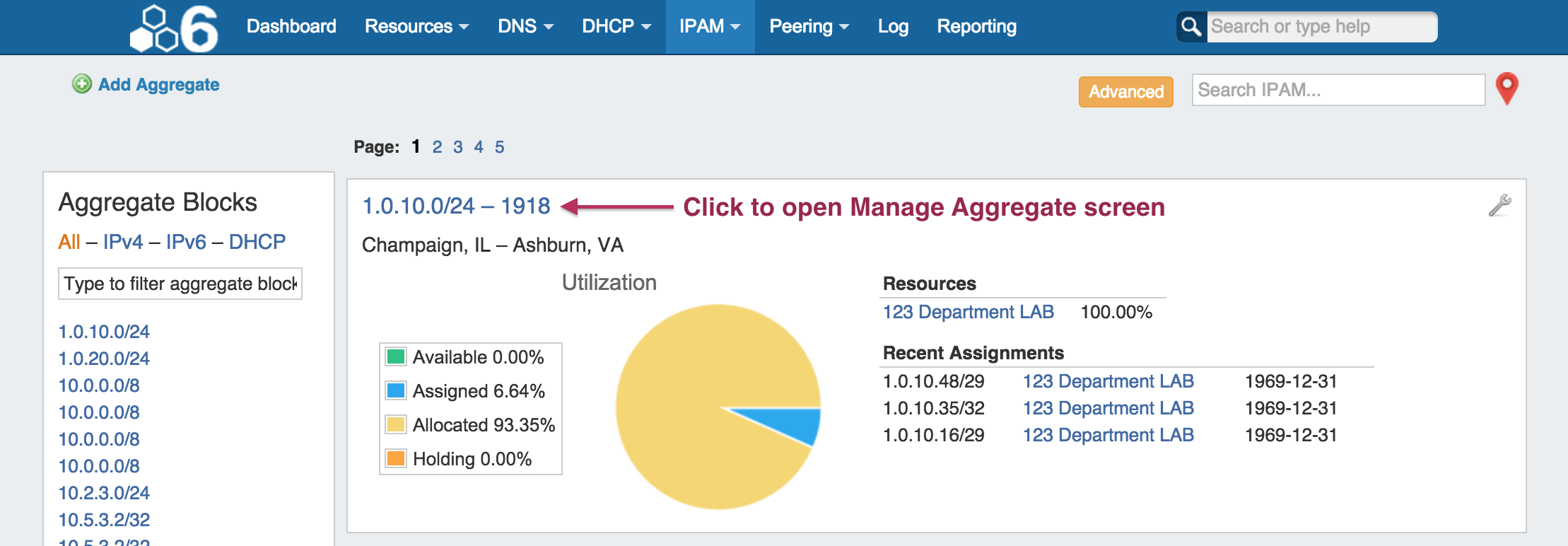Open the DHCP dropdown in navbar
Image resolution: width=1568 pixels, height=546 pixels.
(x=616, y=27)
